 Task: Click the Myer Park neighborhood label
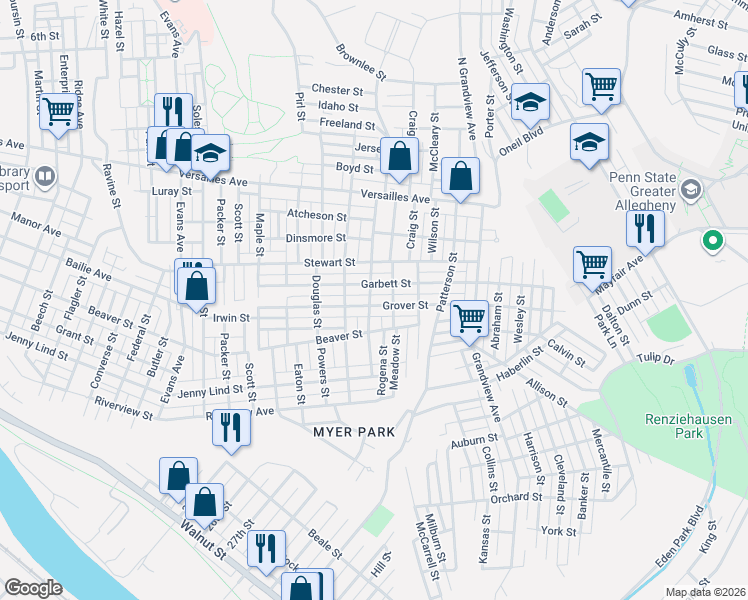[354, 432]
